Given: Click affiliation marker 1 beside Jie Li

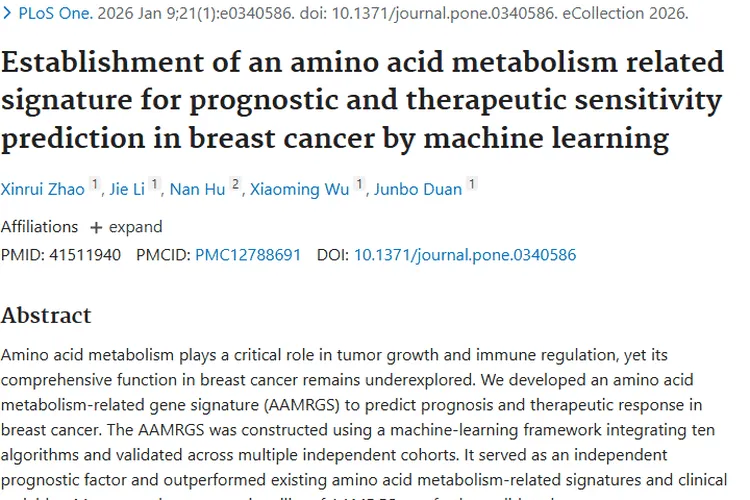Looking at the screenshot, I should coord(155,183).
